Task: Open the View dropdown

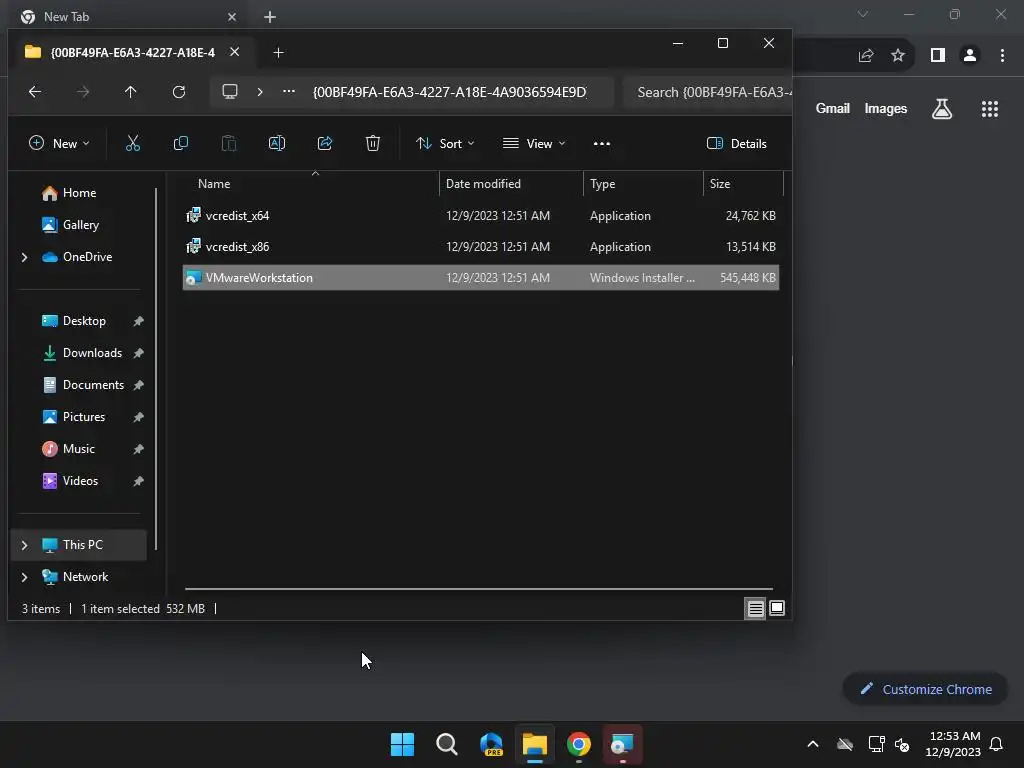Action: 534,144
